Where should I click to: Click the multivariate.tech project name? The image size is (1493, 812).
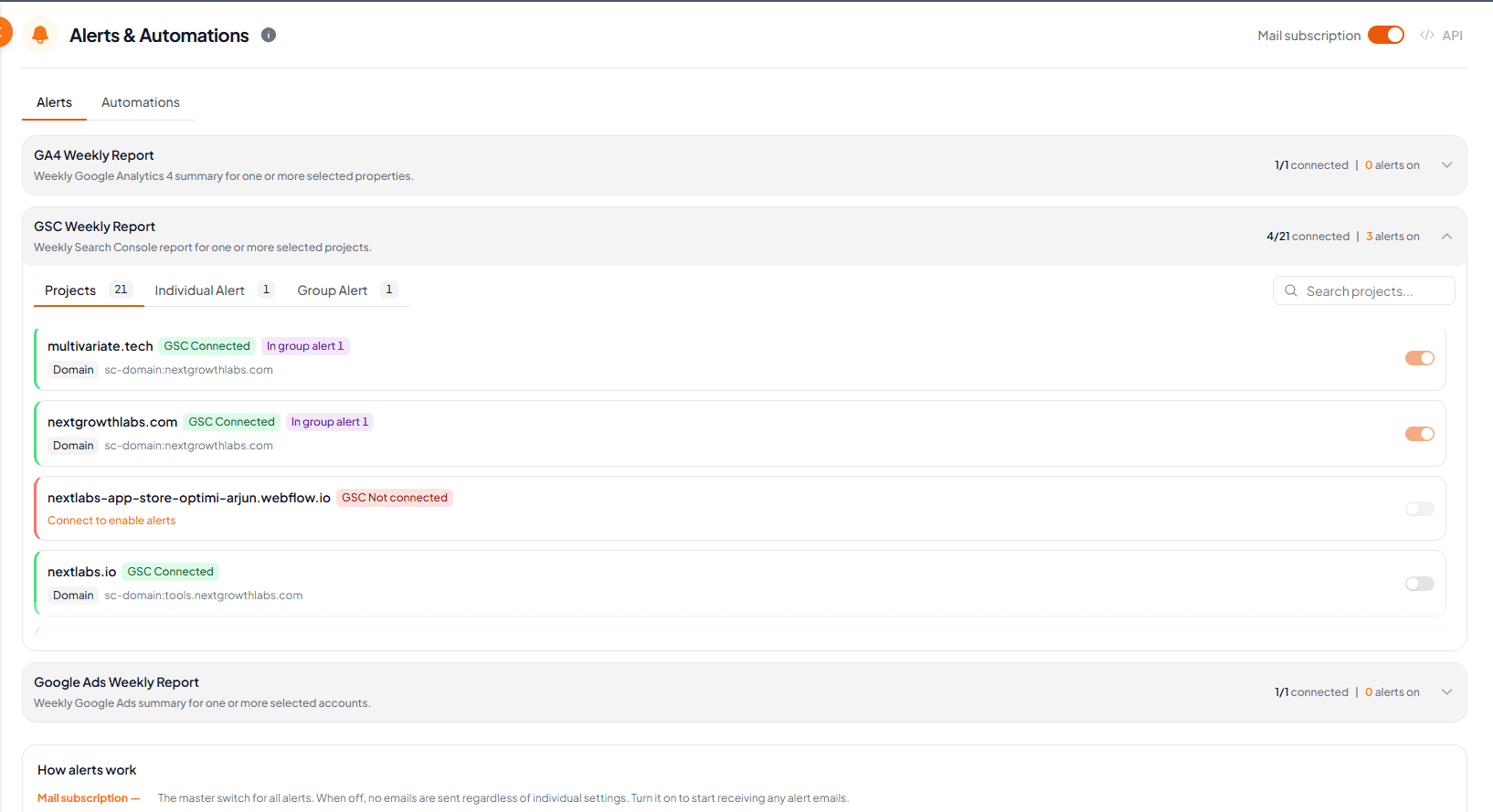click(101, 346)
